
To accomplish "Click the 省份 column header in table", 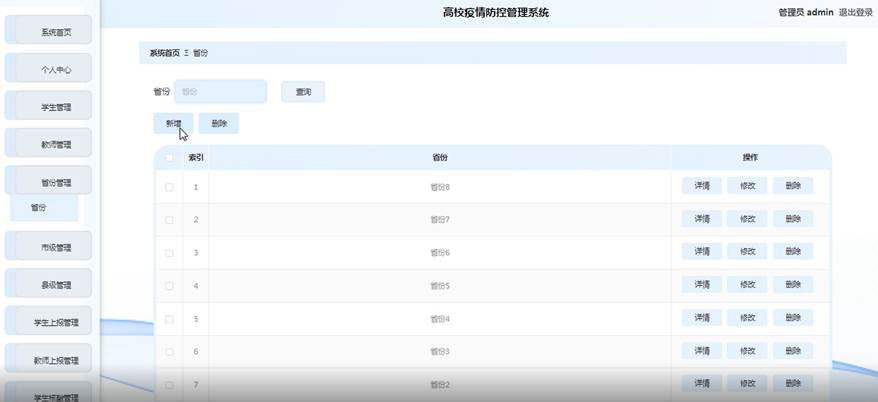I will pos(440,158).
